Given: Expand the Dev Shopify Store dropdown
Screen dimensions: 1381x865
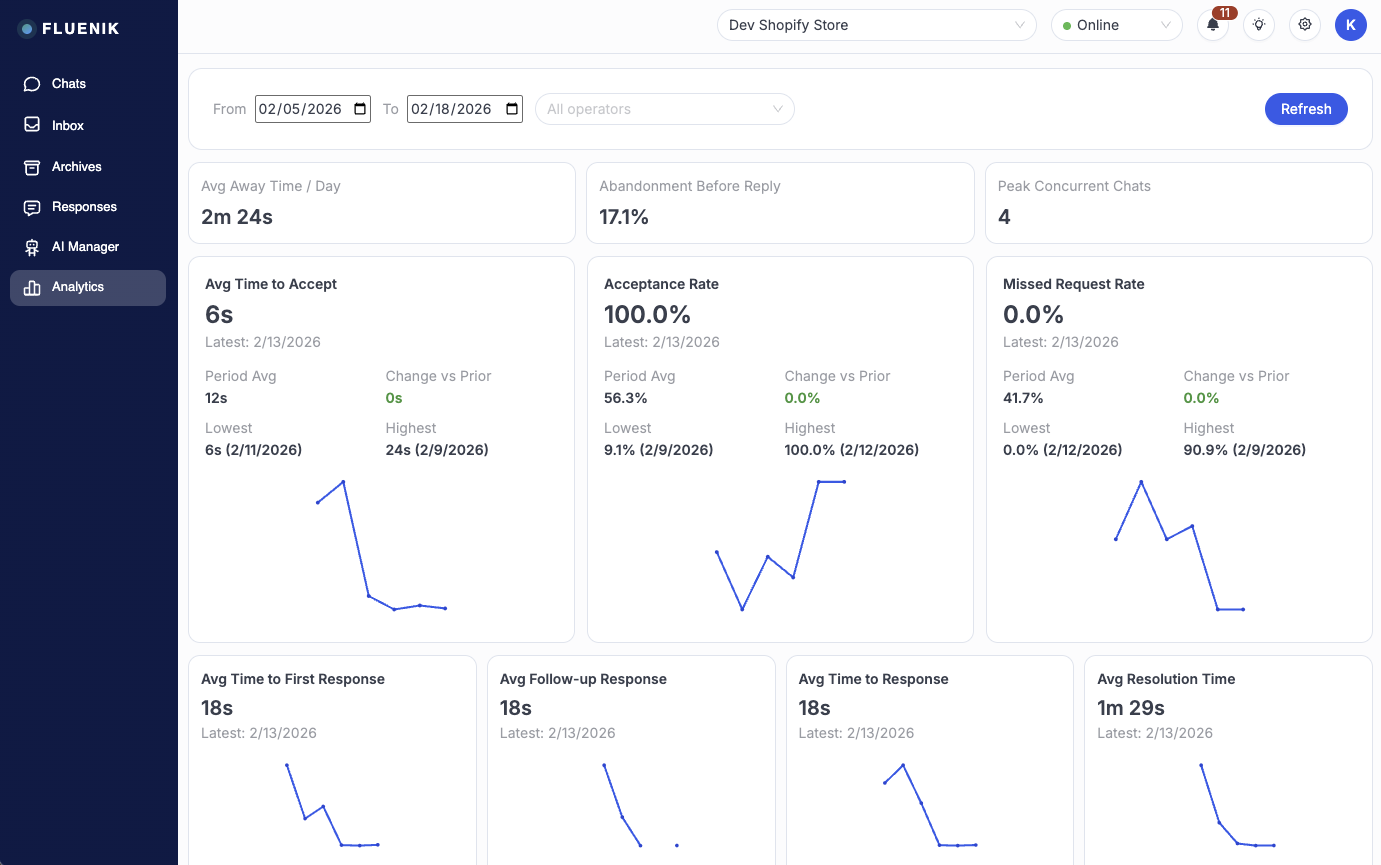Looking at the screenshot, I should (876, 26).
